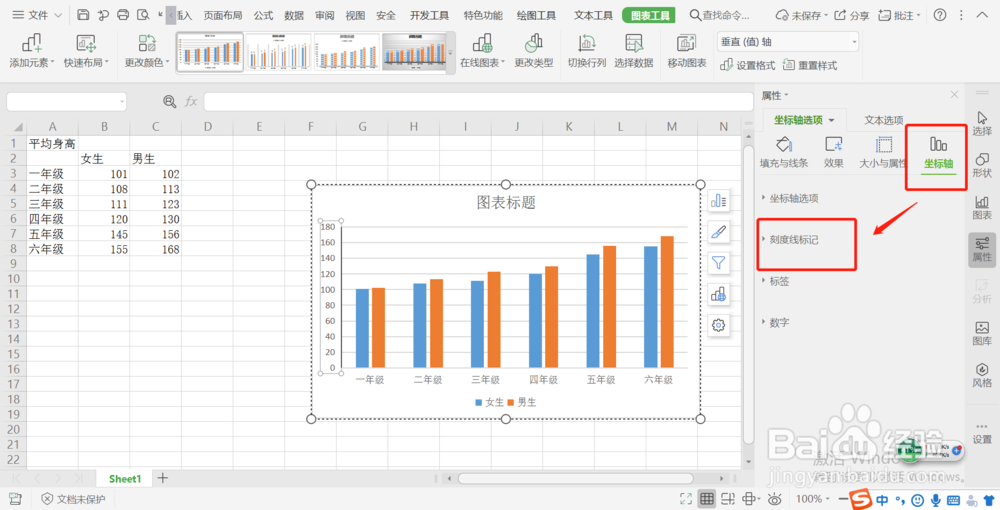Viewport: 1000px width, 510px height.
Task: Click the formula bar input field
Action: [x=478, y=101]
